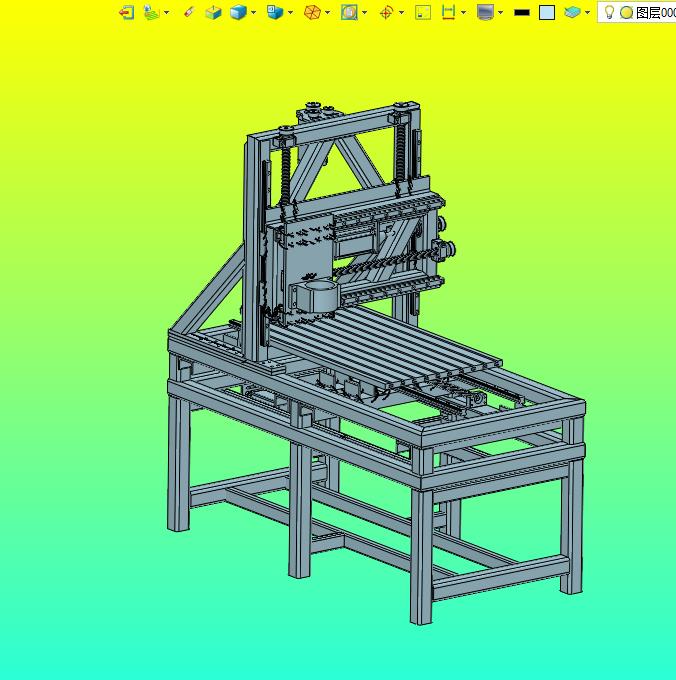
Task: Click the red crosshair target icon
Action: click(x=386, y=12)
